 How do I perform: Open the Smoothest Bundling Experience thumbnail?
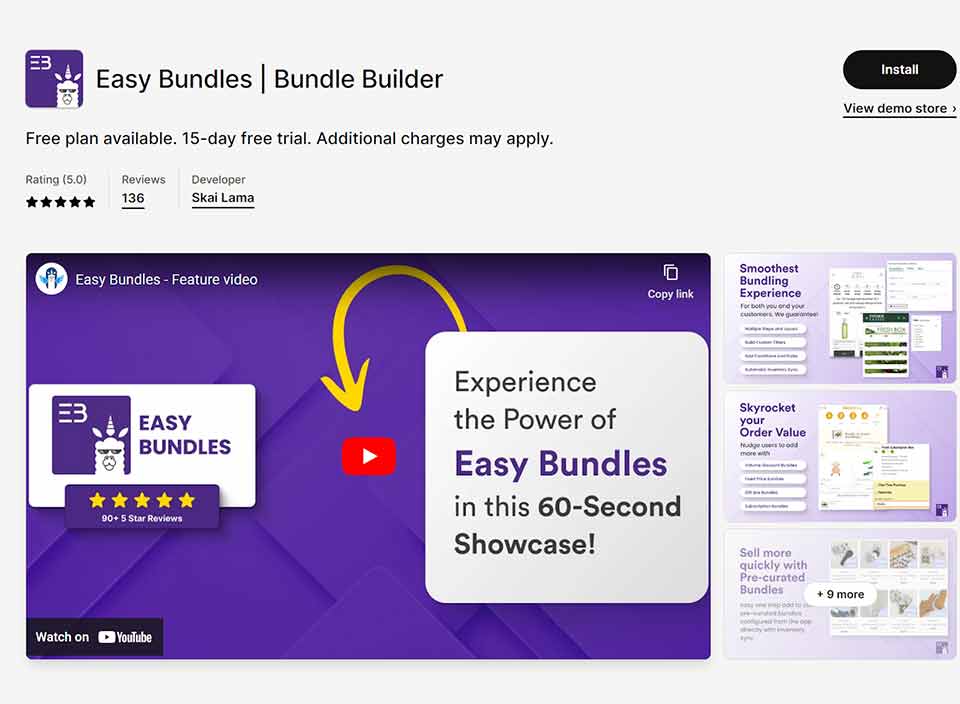click(x=839, y=318)
